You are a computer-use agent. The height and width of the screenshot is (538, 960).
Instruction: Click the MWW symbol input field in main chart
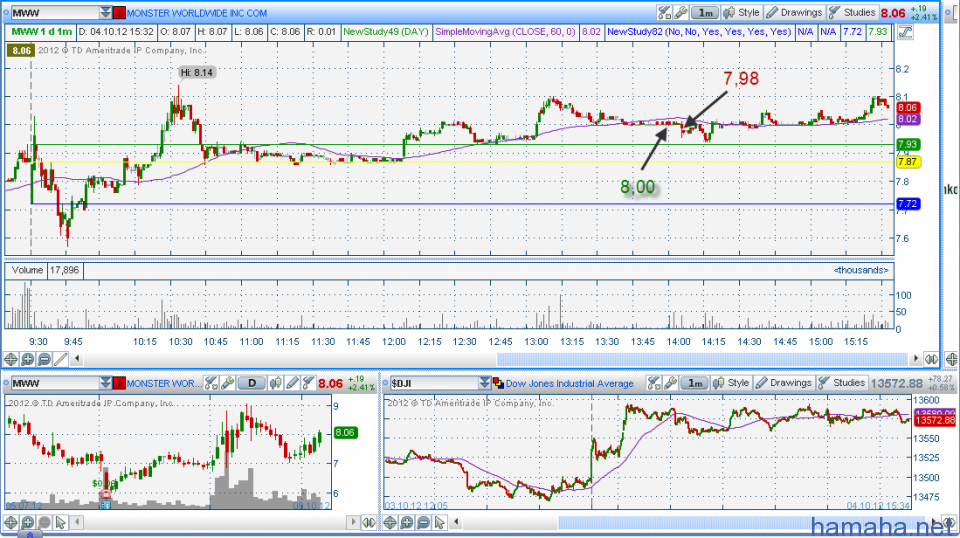pos(56,12)
